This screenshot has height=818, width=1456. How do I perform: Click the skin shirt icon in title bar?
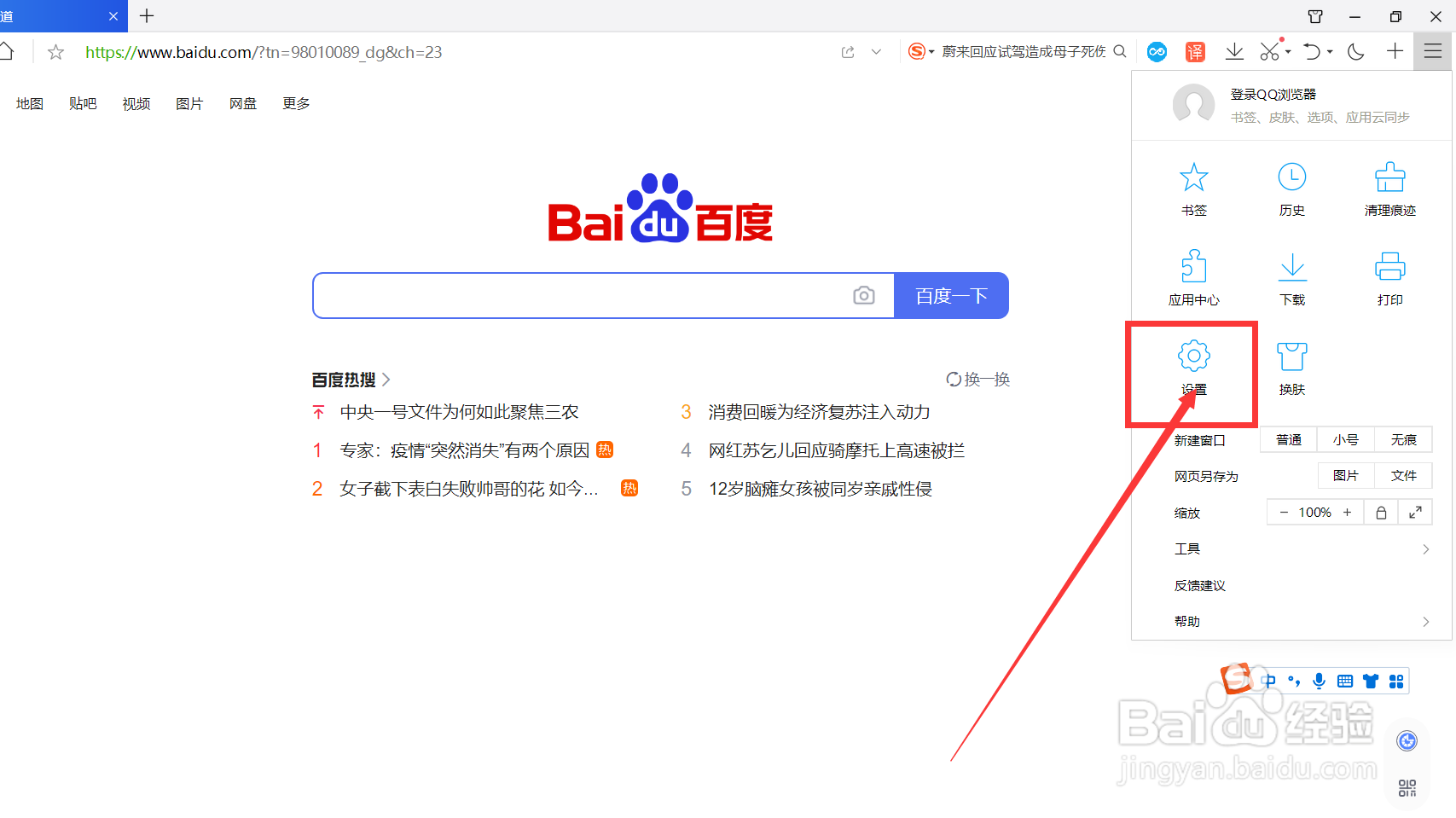tap(1315, 16)
